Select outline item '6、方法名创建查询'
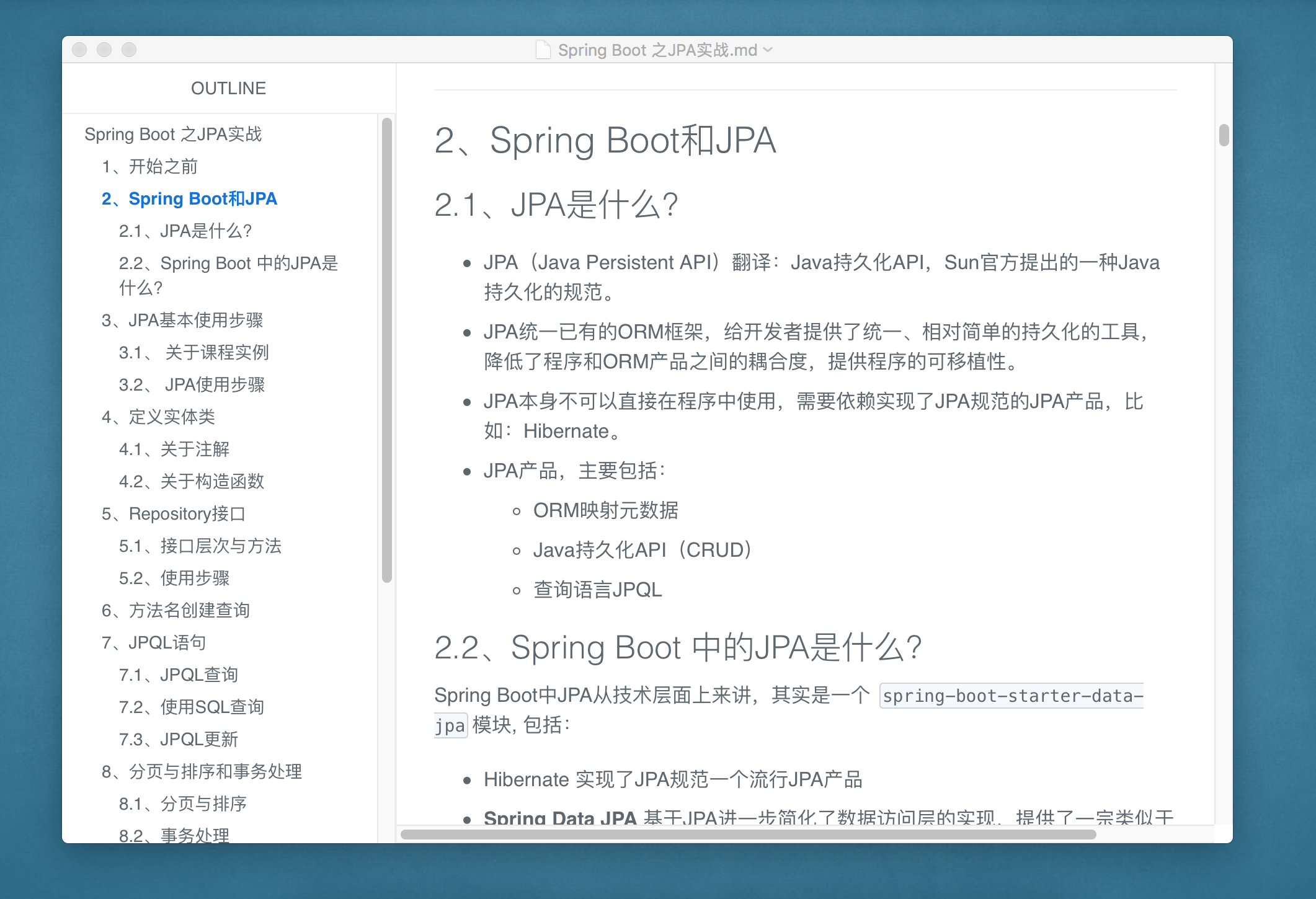 point(176,610)
